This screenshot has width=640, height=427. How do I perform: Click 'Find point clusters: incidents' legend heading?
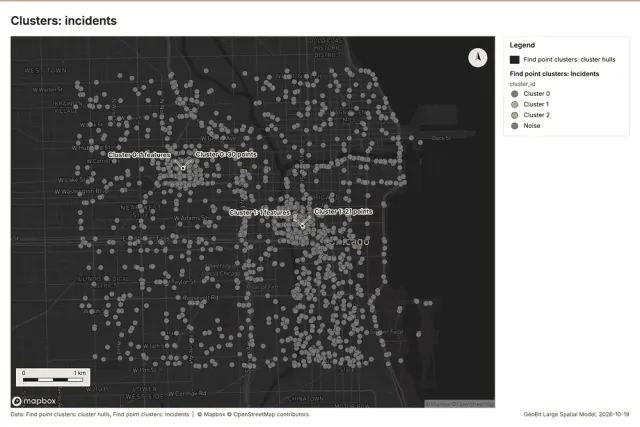[554, 74]
